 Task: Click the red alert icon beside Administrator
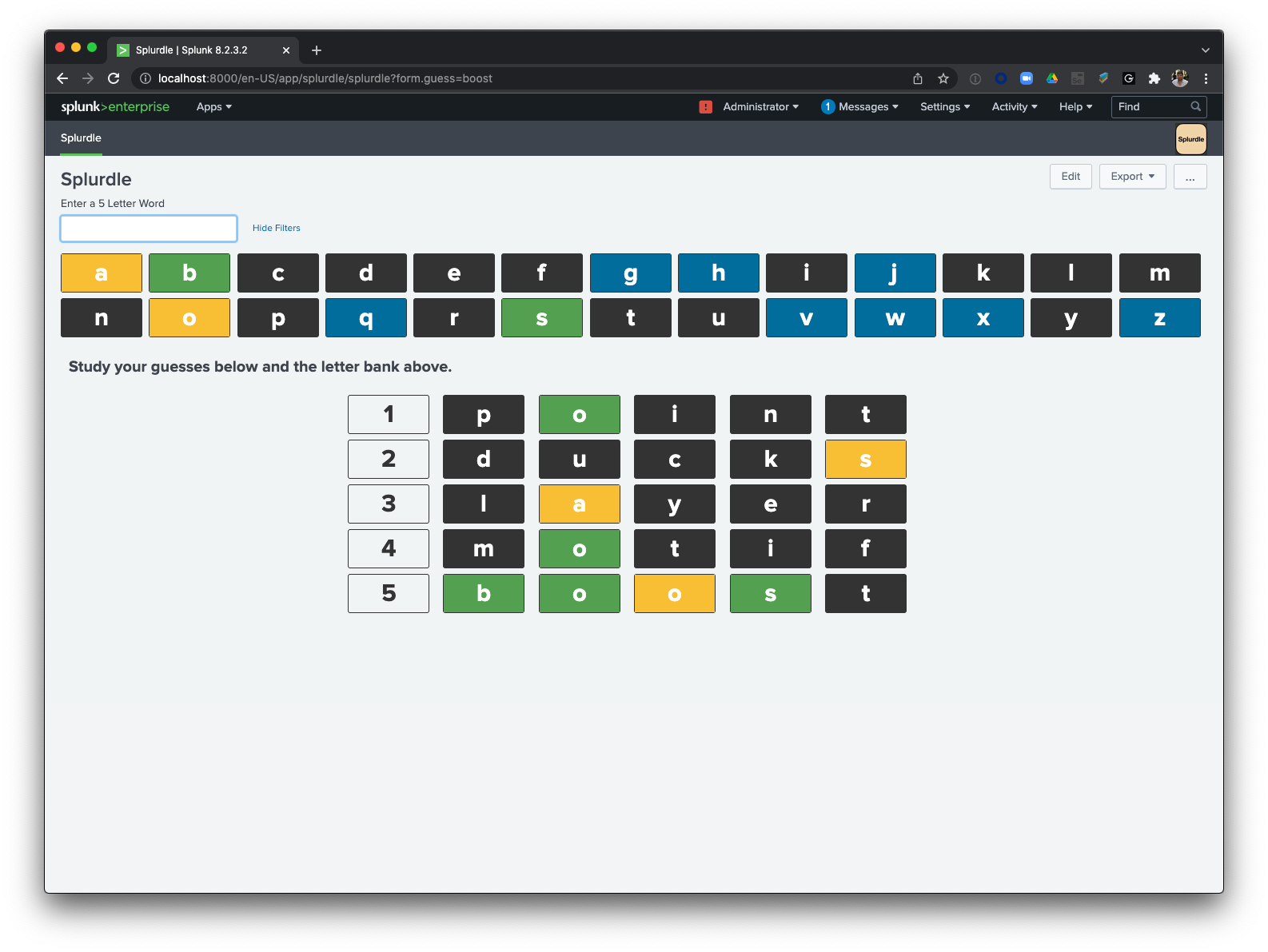point(706,107)
